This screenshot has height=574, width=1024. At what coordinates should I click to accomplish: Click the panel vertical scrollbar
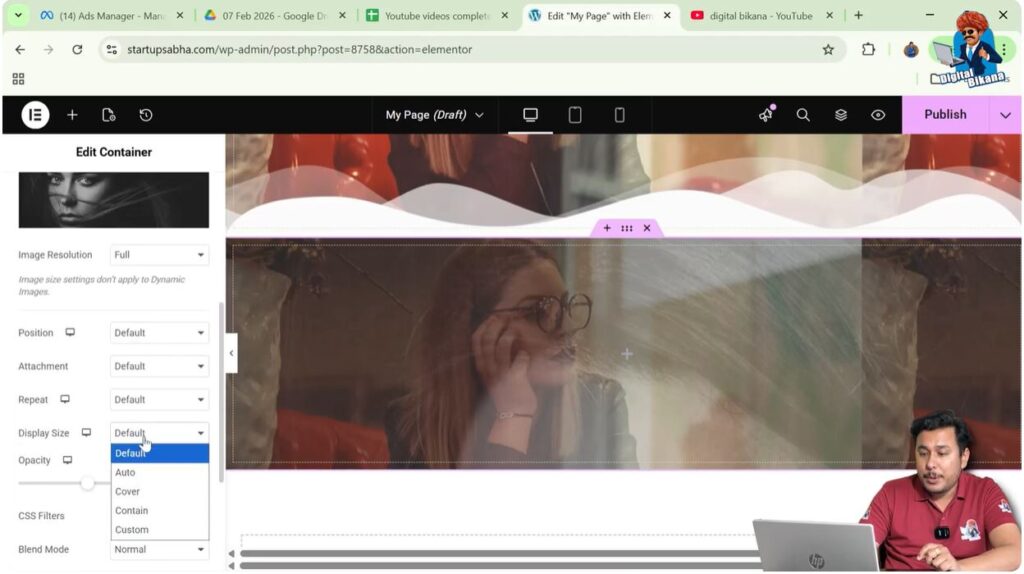point(221,392)
